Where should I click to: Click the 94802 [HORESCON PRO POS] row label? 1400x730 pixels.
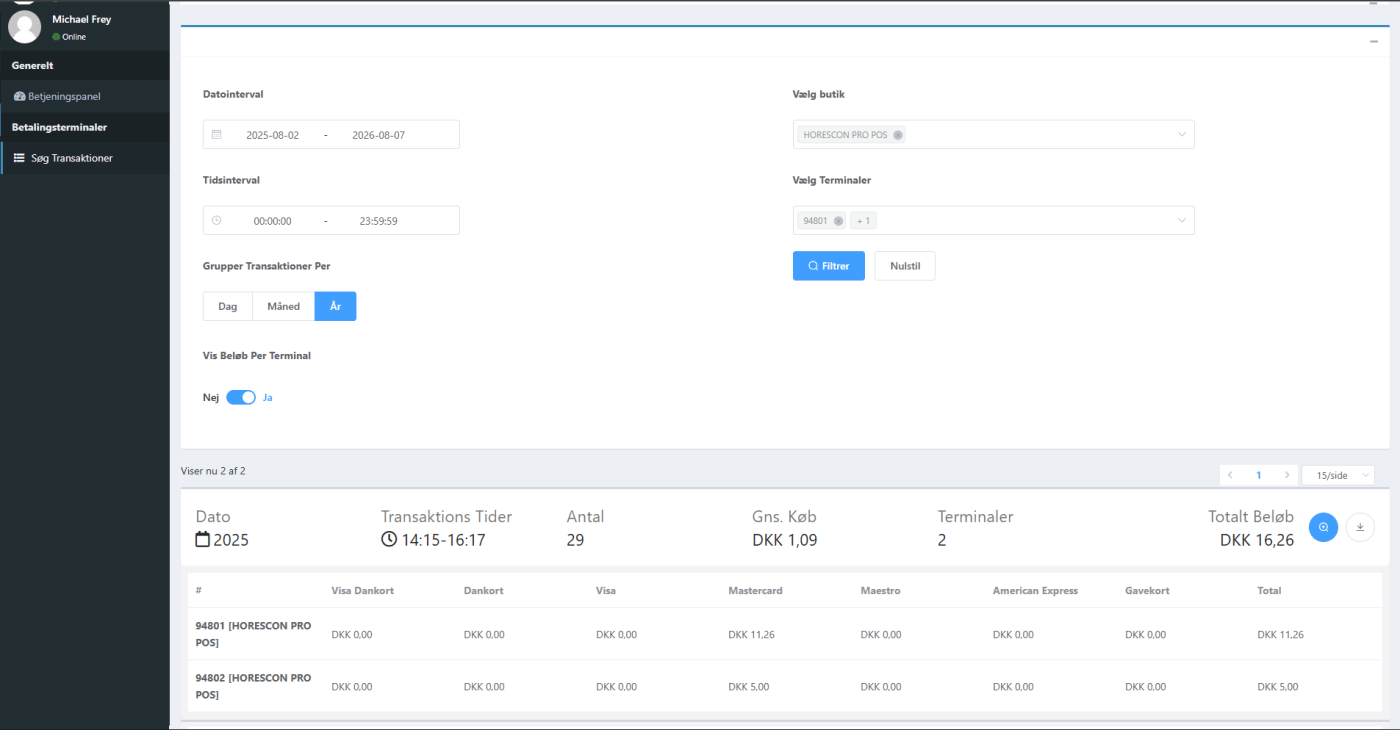click(x=253, y=686)
